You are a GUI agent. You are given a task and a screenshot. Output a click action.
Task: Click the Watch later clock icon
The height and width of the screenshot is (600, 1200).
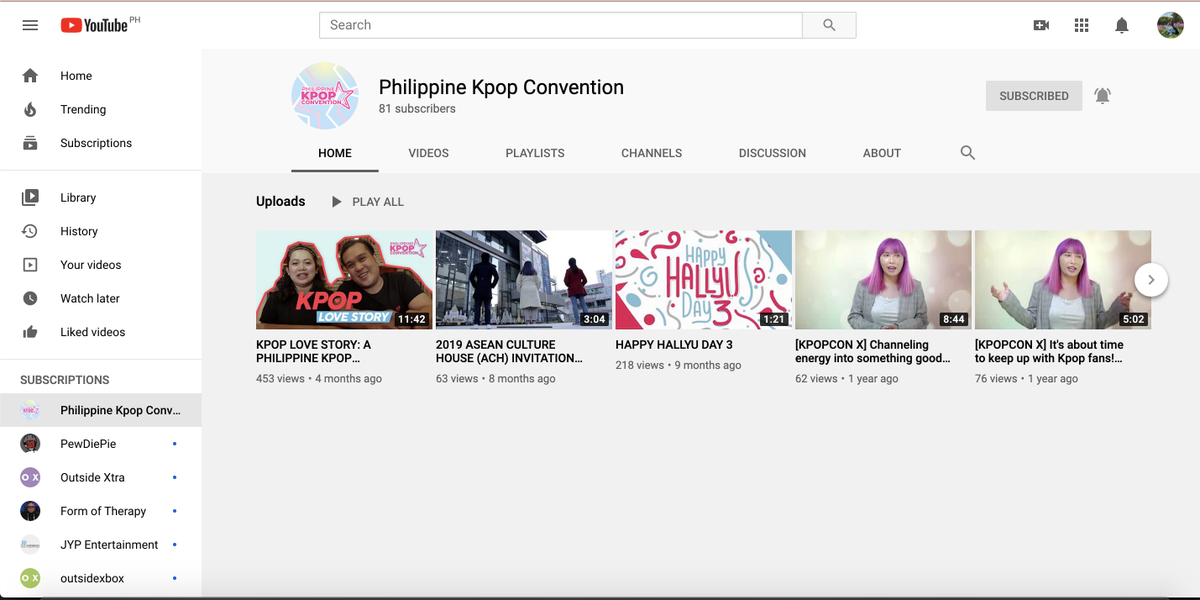pos(30,298)
